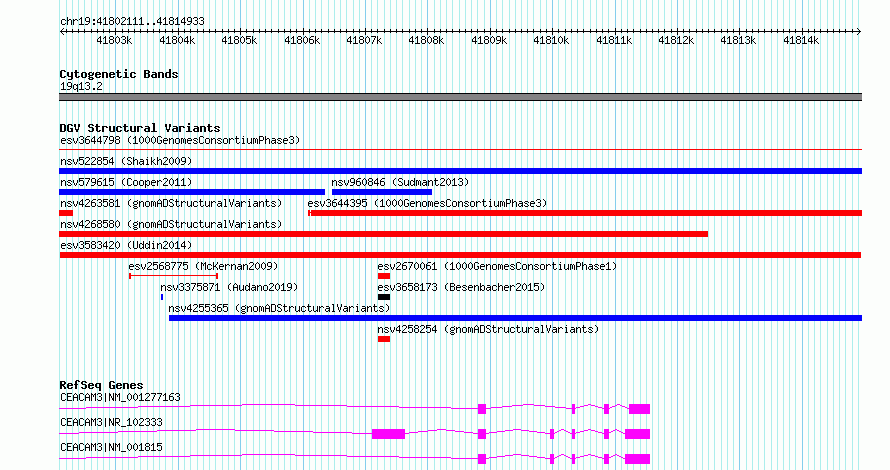Click the large last exon of NM_001815

click(x=637, y=459)
